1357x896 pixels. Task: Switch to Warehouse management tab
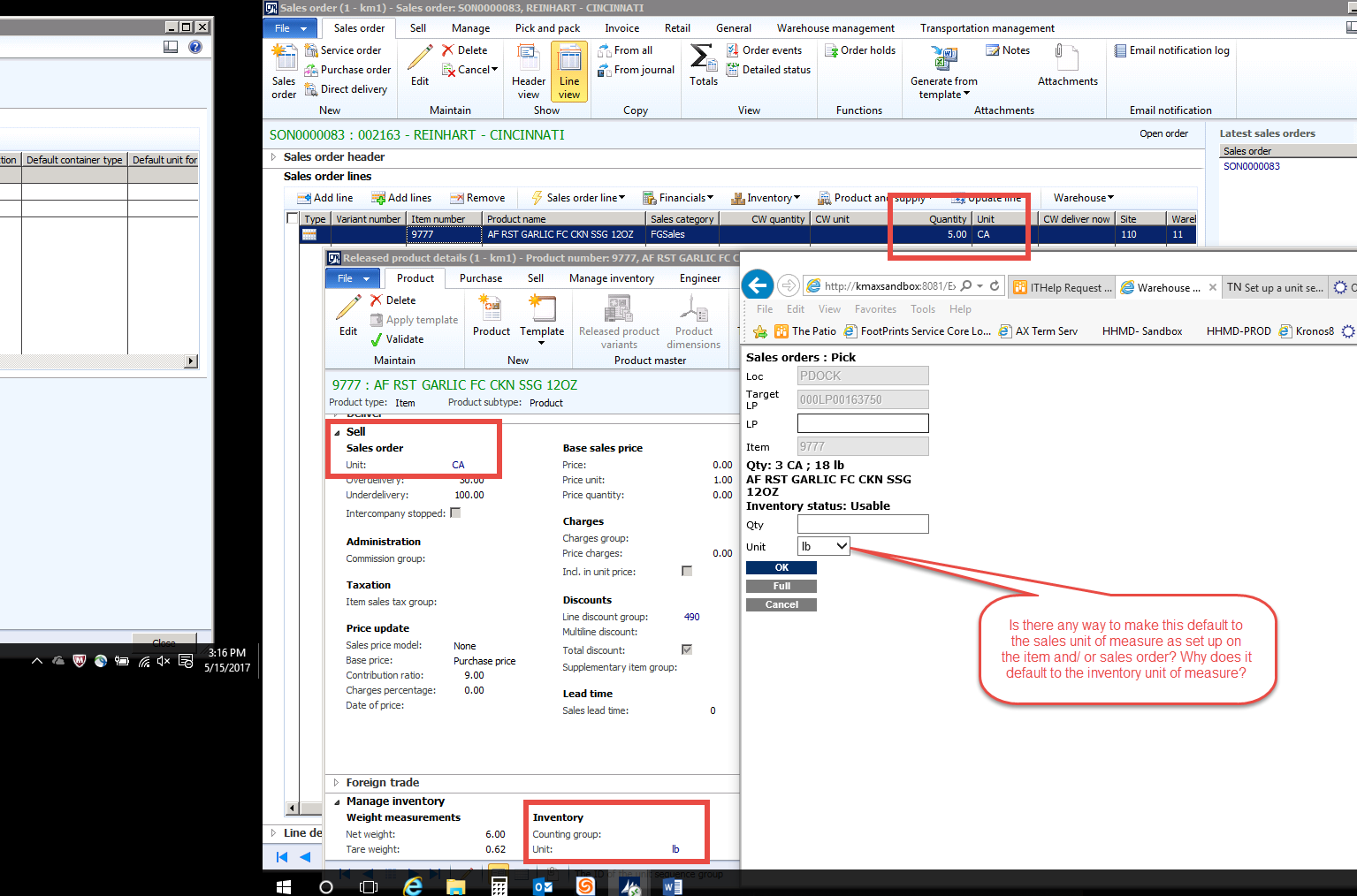click(x=835, y=28)
